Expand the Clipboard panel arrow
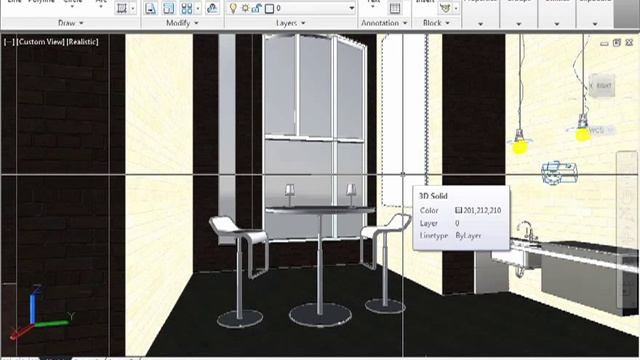This screenshot has height=360, width=640. pos(595,24)
